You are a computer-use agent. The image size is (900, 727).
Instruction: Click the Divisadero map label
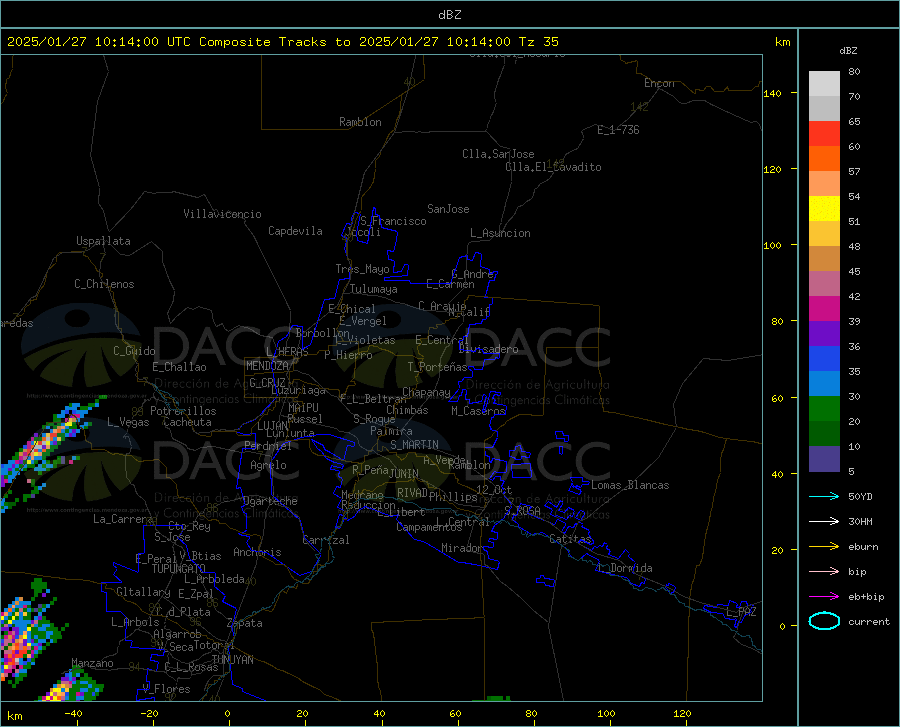[x=488, y=349]
